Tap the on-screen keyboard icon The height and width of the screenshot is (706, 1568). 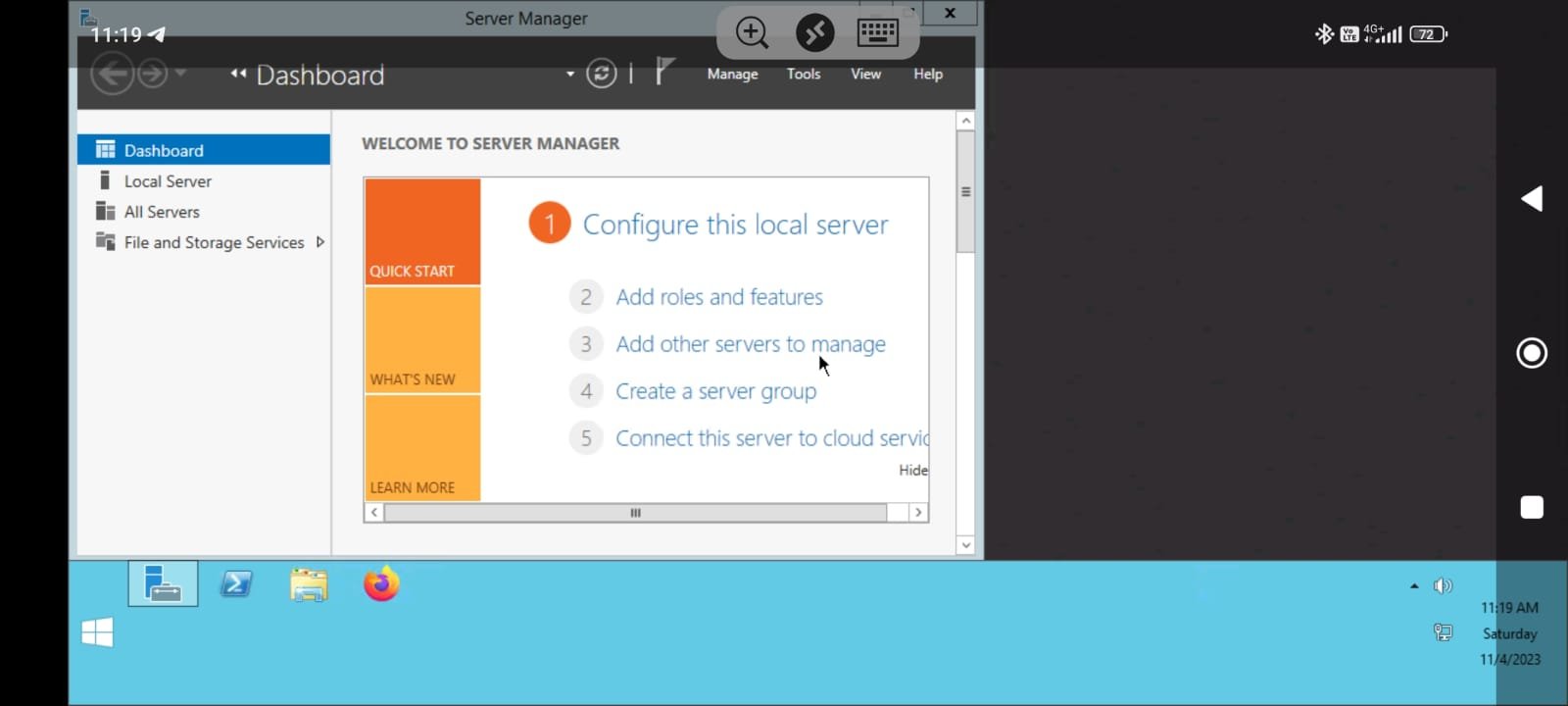coord(877,33)
